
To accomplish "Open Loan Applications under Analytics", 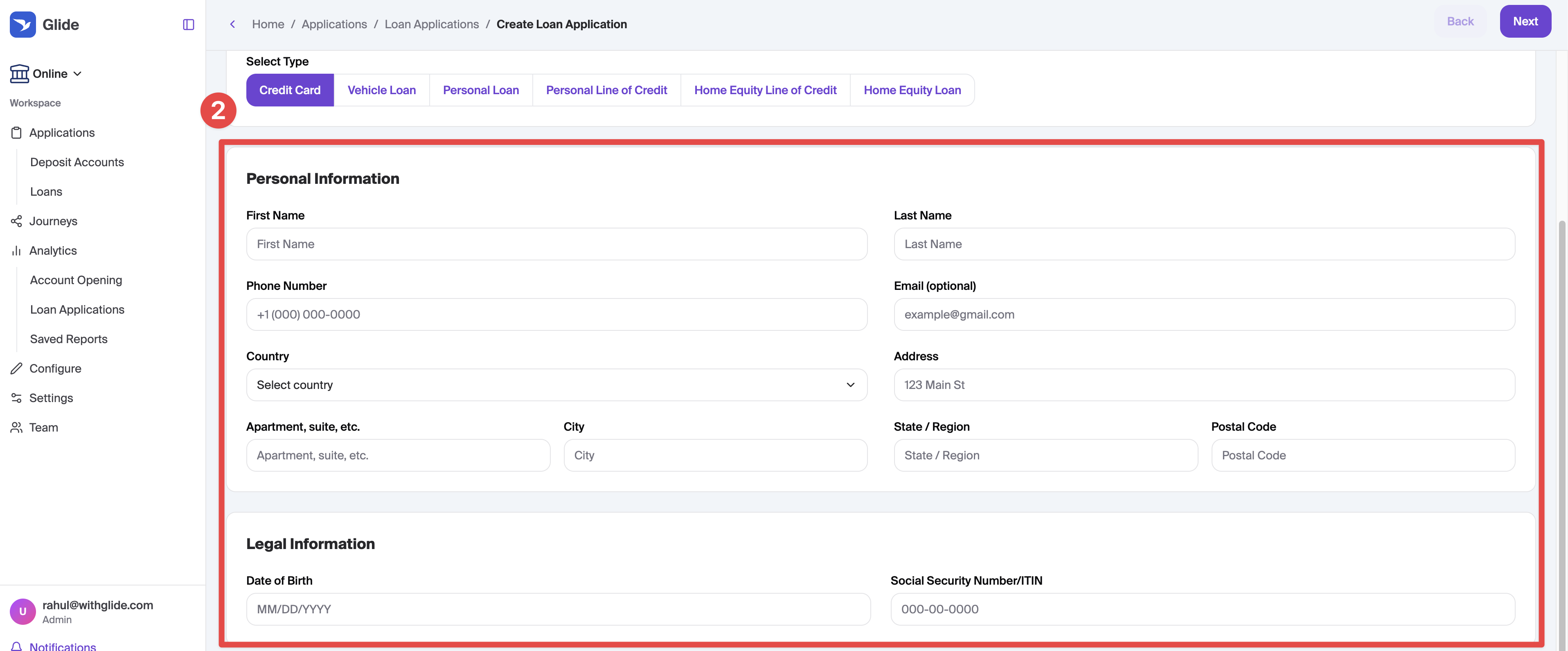I will [x=77, y=310].
